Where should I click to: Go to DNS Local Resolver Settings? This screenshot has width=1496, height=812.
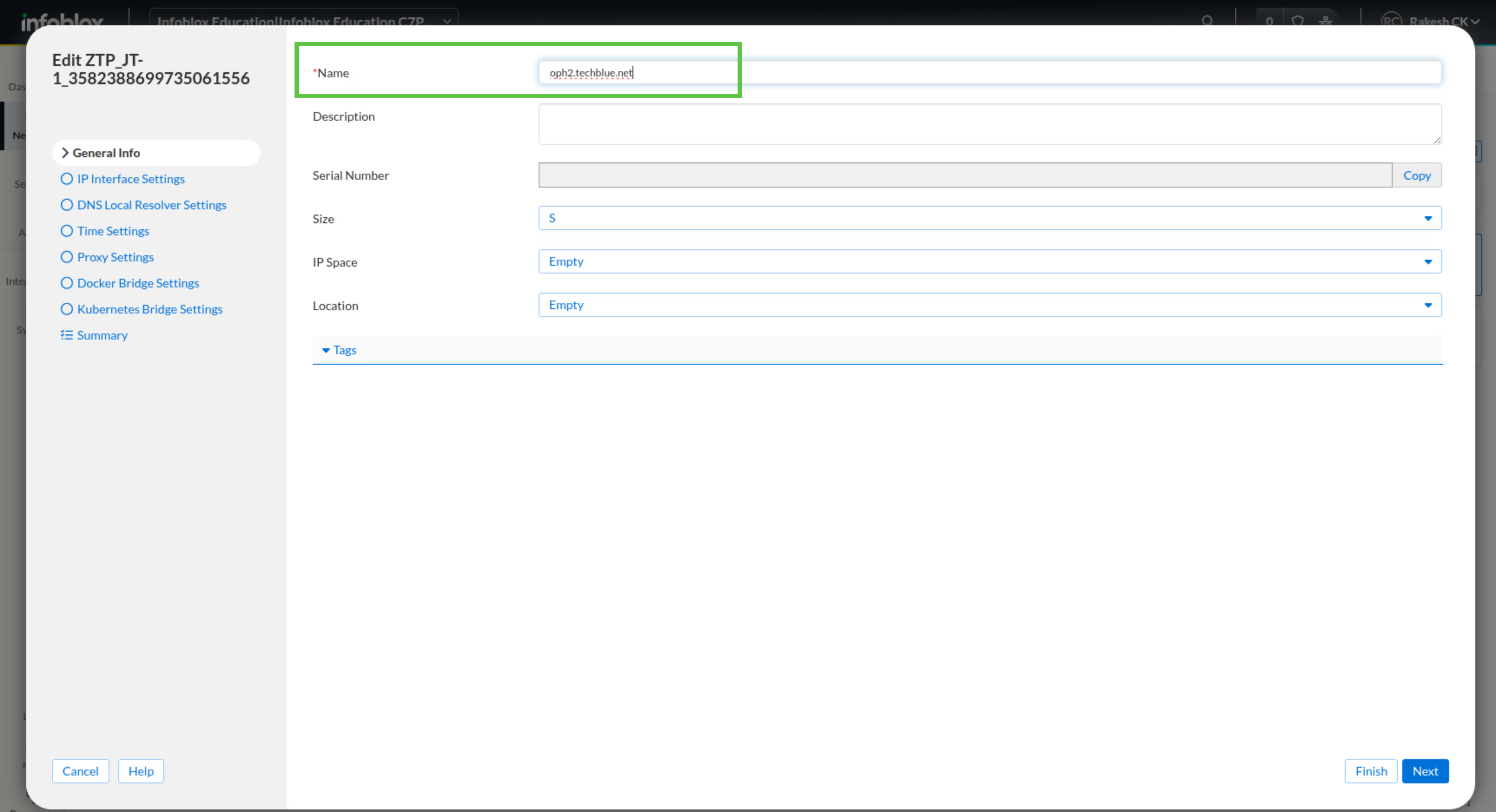tap(152, 205)
